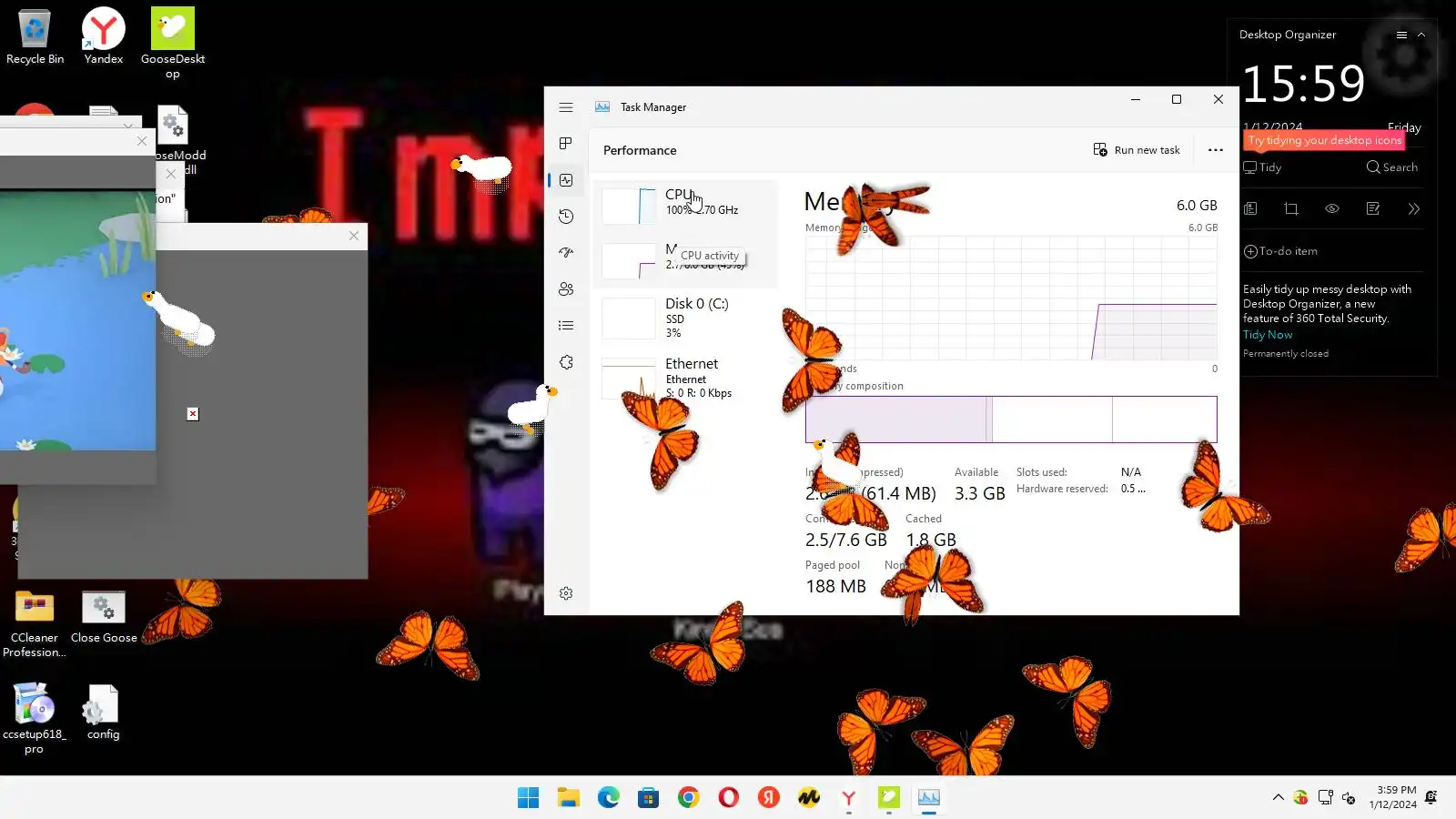
Task: Open the Windows Start menu
Action: (528, 798)
